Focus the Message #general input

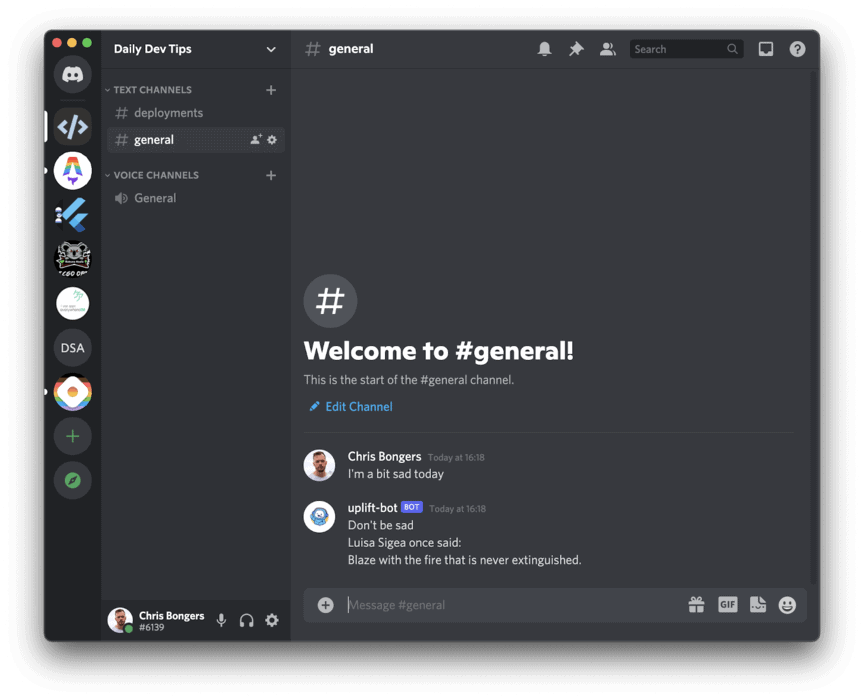(512, 605)
